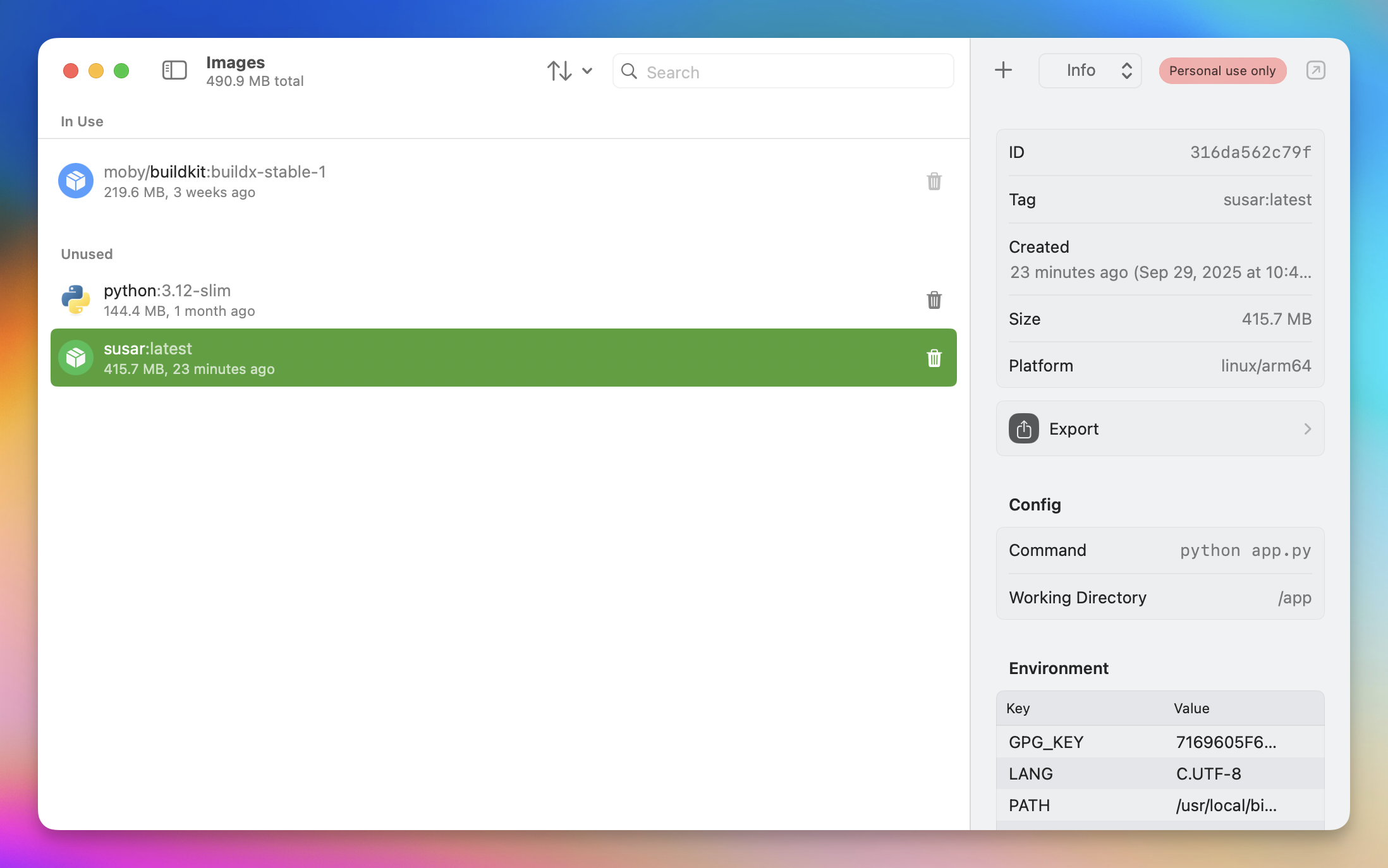This screenshot has height=868, width=1388.
Task: Expand the Export row chevron
Action: [1307, 429]
